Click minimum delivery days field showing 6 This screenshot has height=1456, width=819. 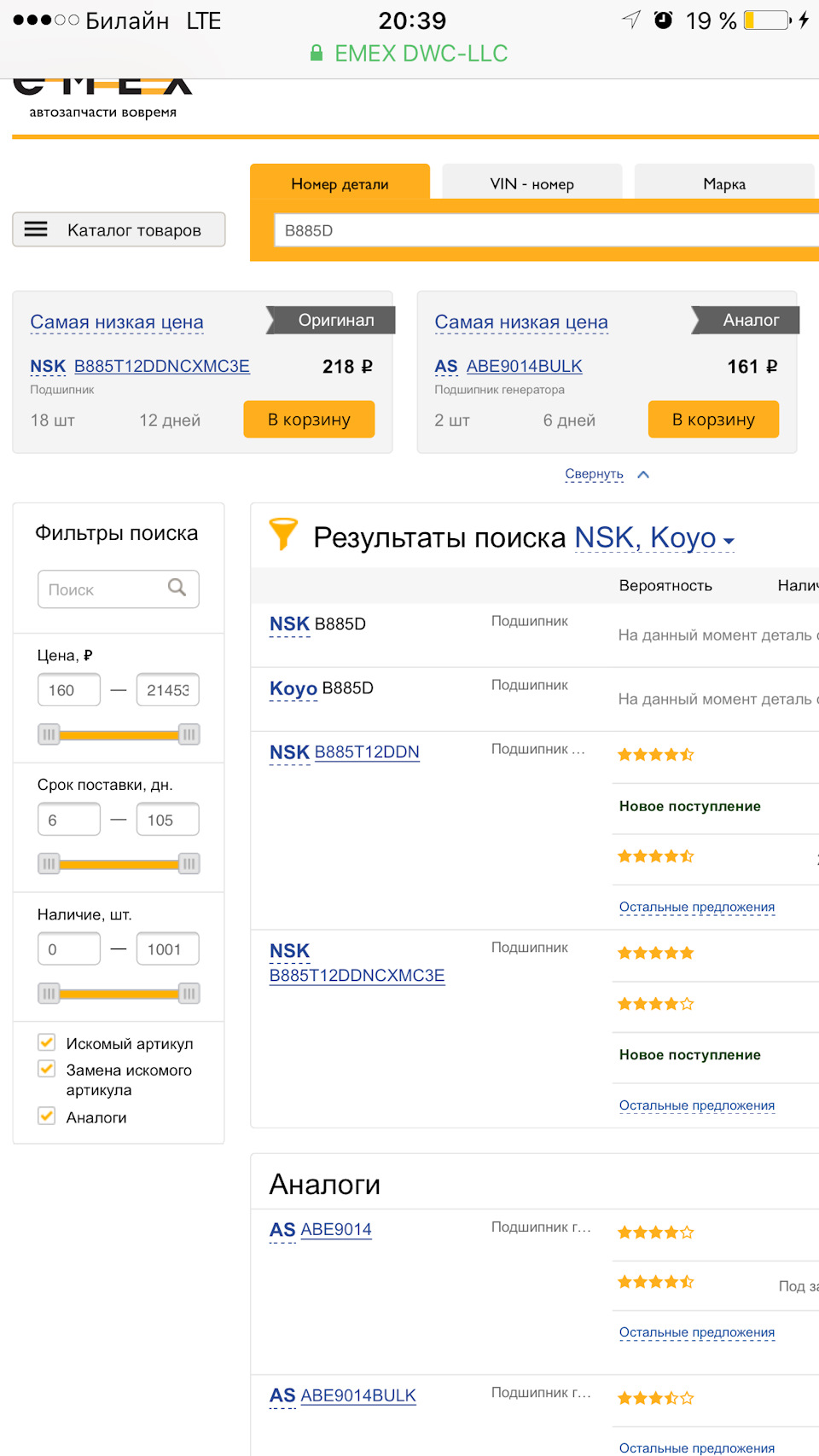[x=69, y=820]
